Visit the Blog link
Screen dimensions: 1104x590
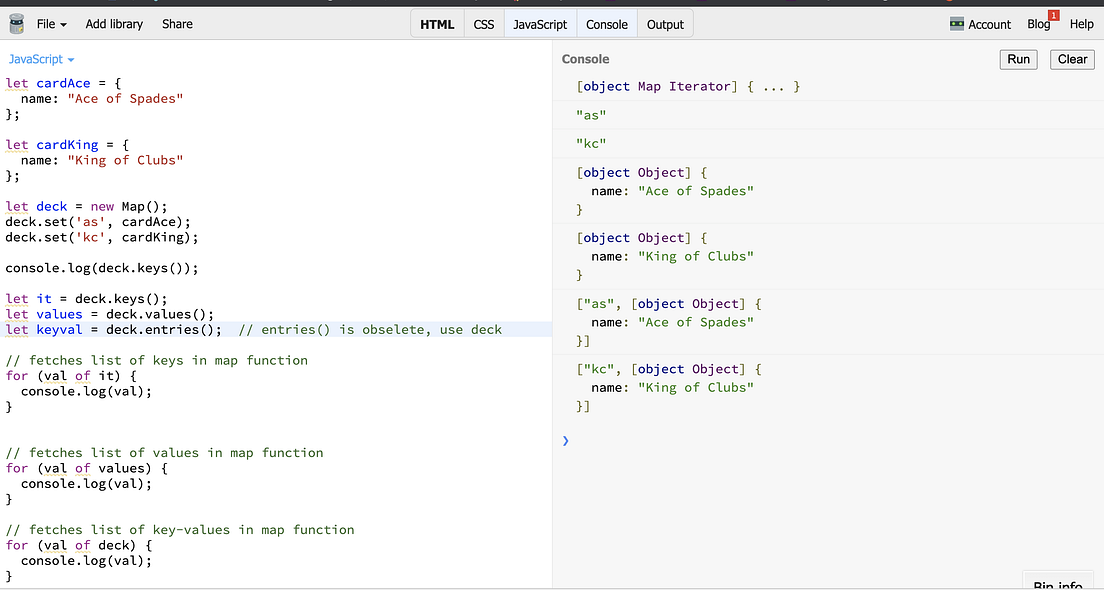pyautogui.click(x=1038, y=23)
